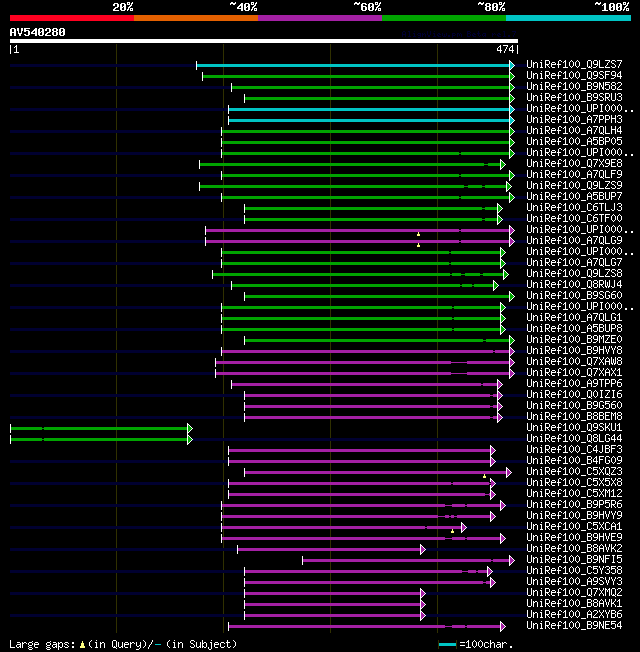Image resolution: width=640 pixels, height=652 pixels.
Task: Select the UniRef100_Q7XMQ2 label
Action: pyautogui.click(x=574, y=593)
